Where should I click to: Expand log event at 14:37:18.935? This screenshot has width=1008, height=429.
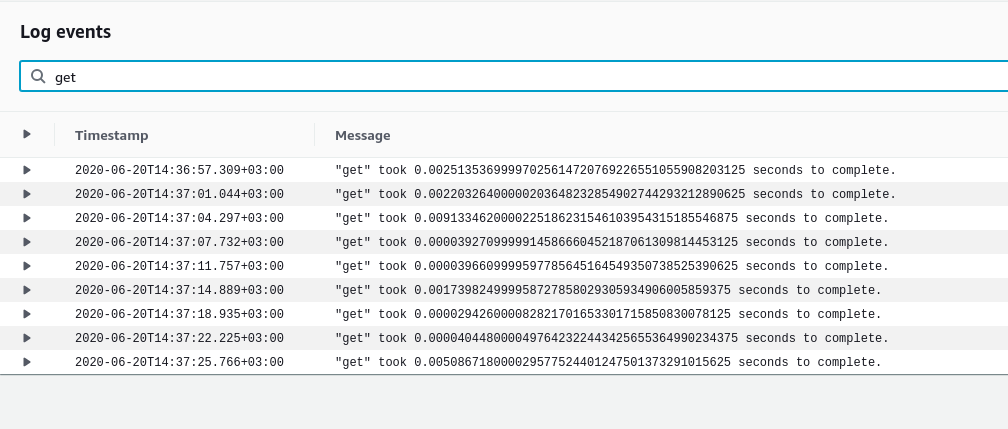(x=27, y=314)
